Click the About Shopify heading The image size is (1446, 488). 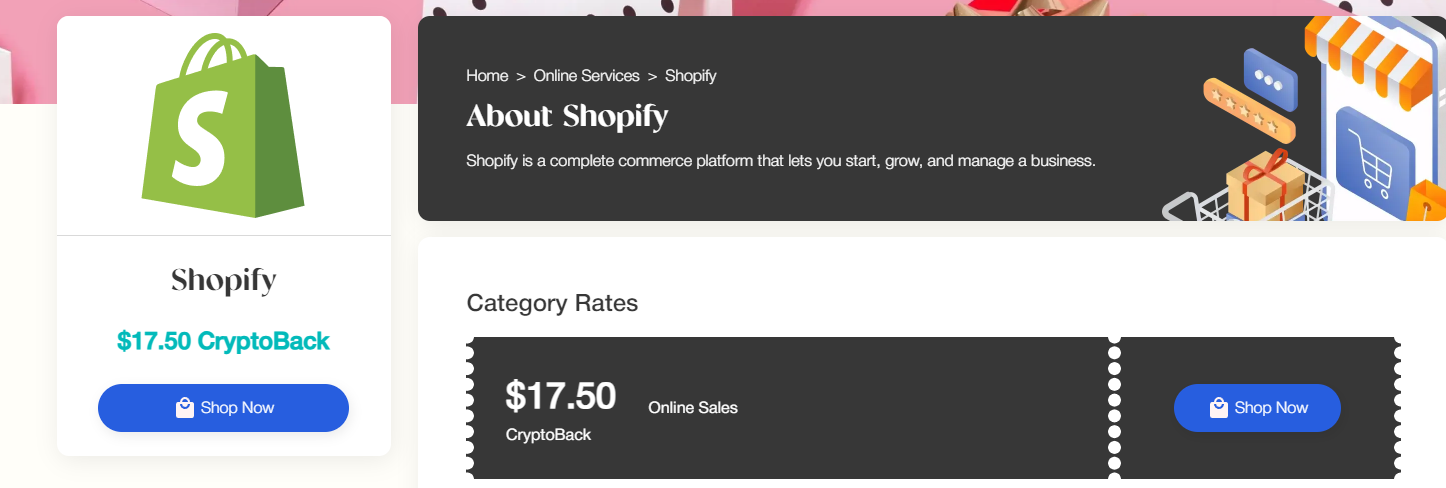pyautogui.click(x=567, y=117)
